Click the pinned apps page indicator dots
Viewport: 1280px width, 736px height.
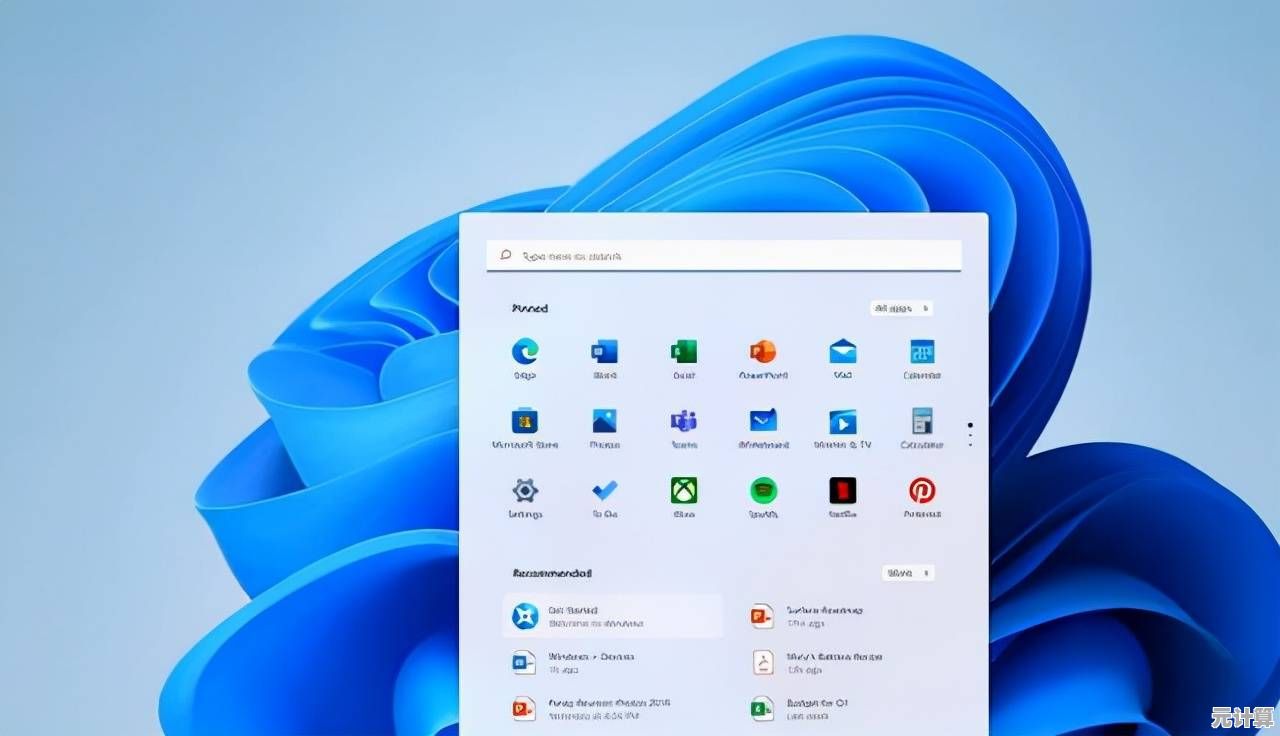point(970,434)
